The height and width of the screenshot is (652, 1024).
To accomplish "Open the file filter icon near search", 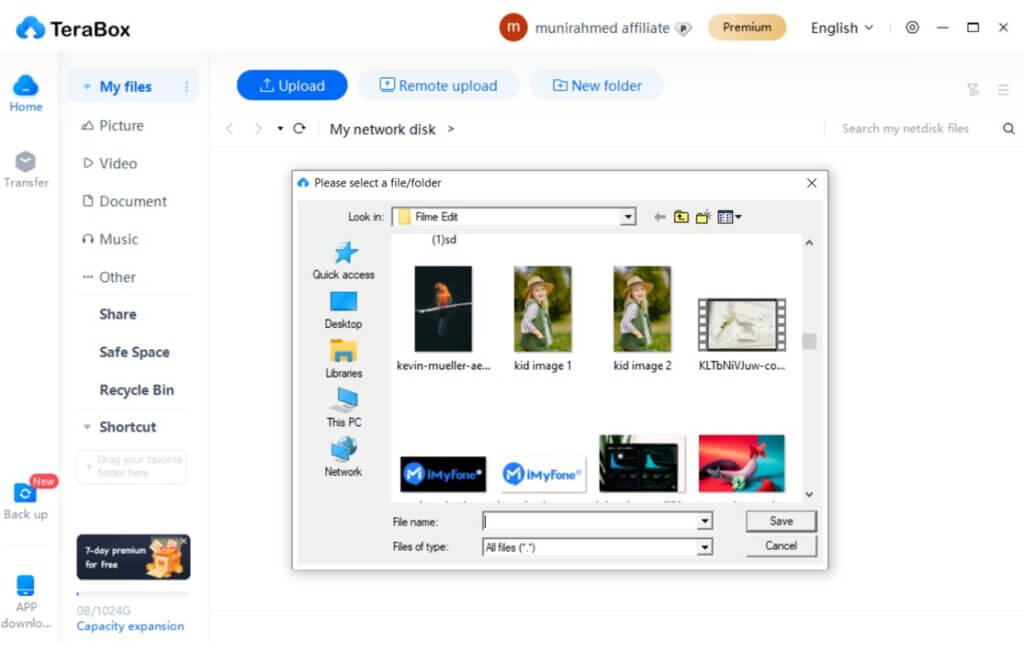I will pos(972,89).
